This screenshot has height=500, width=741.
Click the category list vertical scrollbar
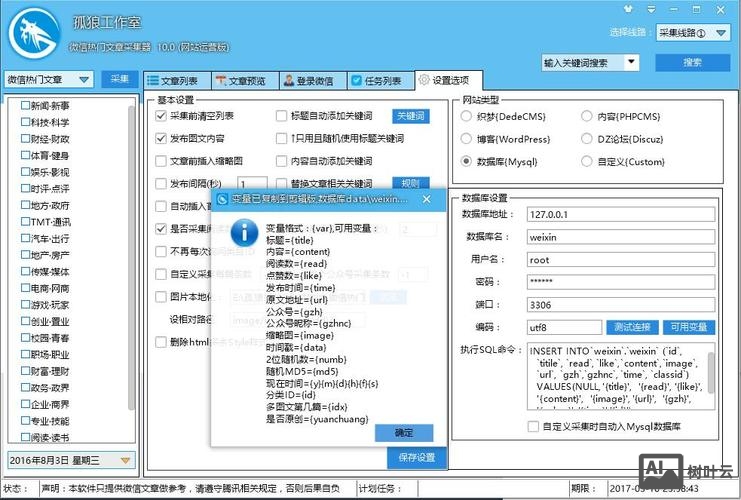(x=131, y=258)
